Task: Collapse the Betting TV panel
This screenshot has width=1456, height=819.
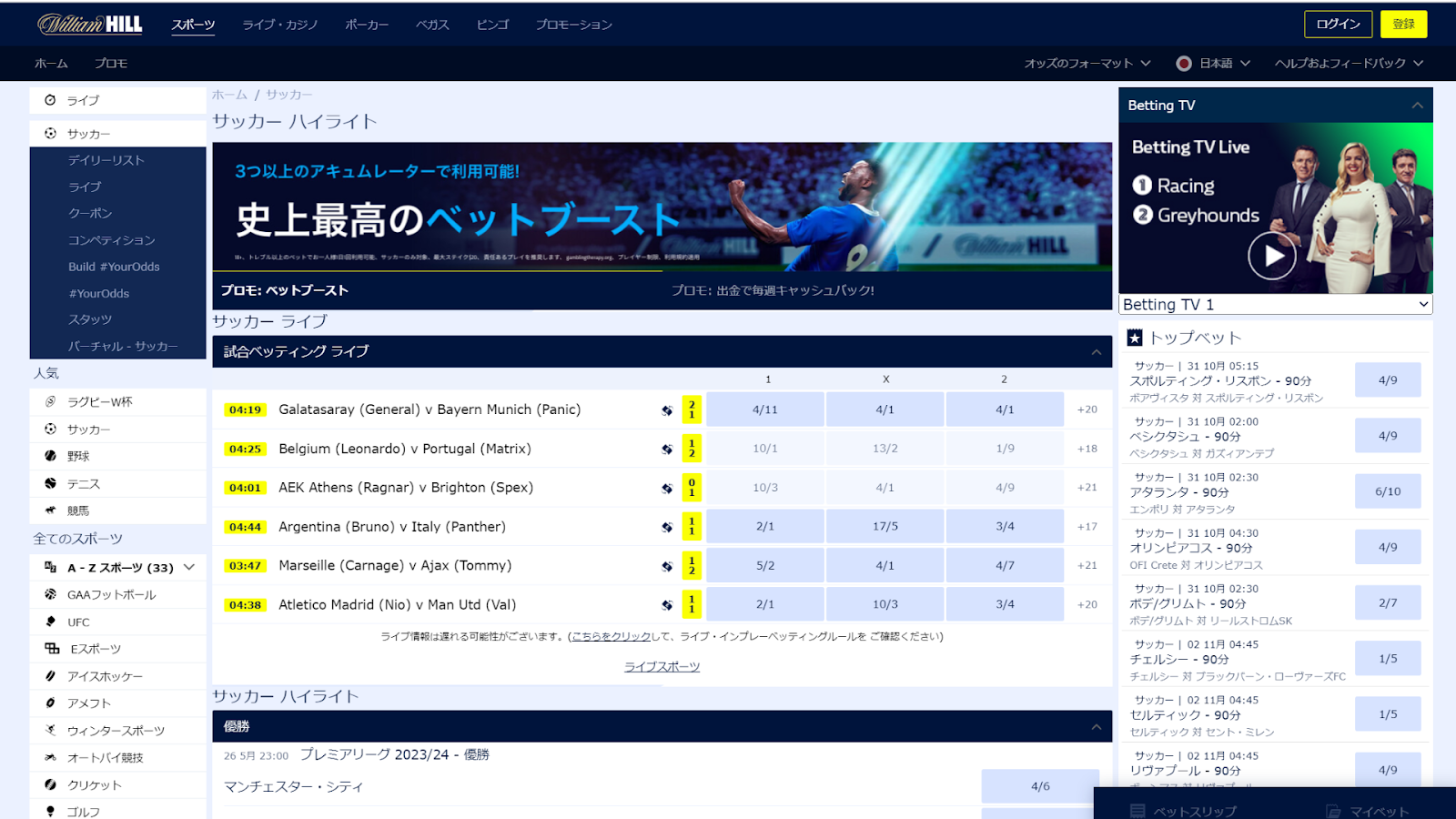Action: pyautogui.click(x=1417, y=106)
